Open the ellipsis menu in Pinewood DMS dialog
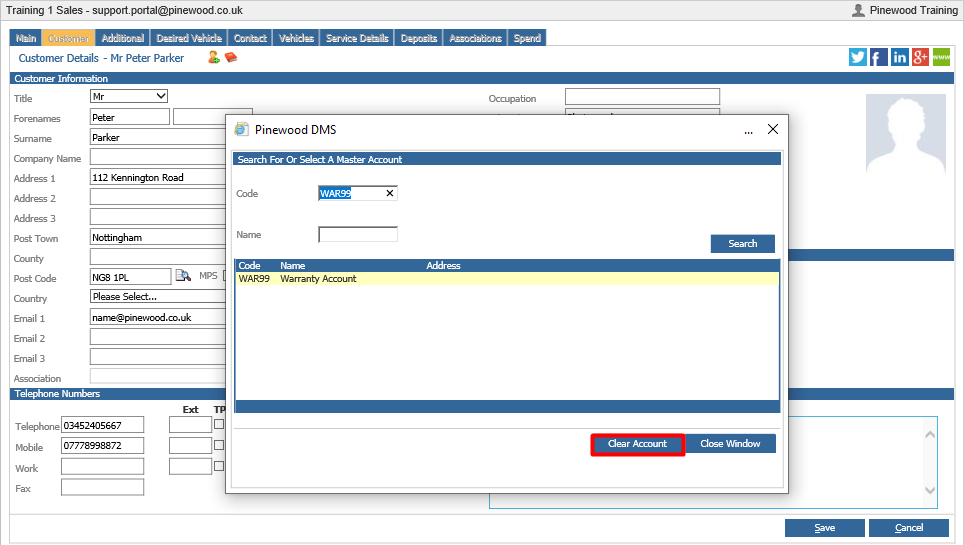This screenshot has height=545, width=964. [748, 130]
